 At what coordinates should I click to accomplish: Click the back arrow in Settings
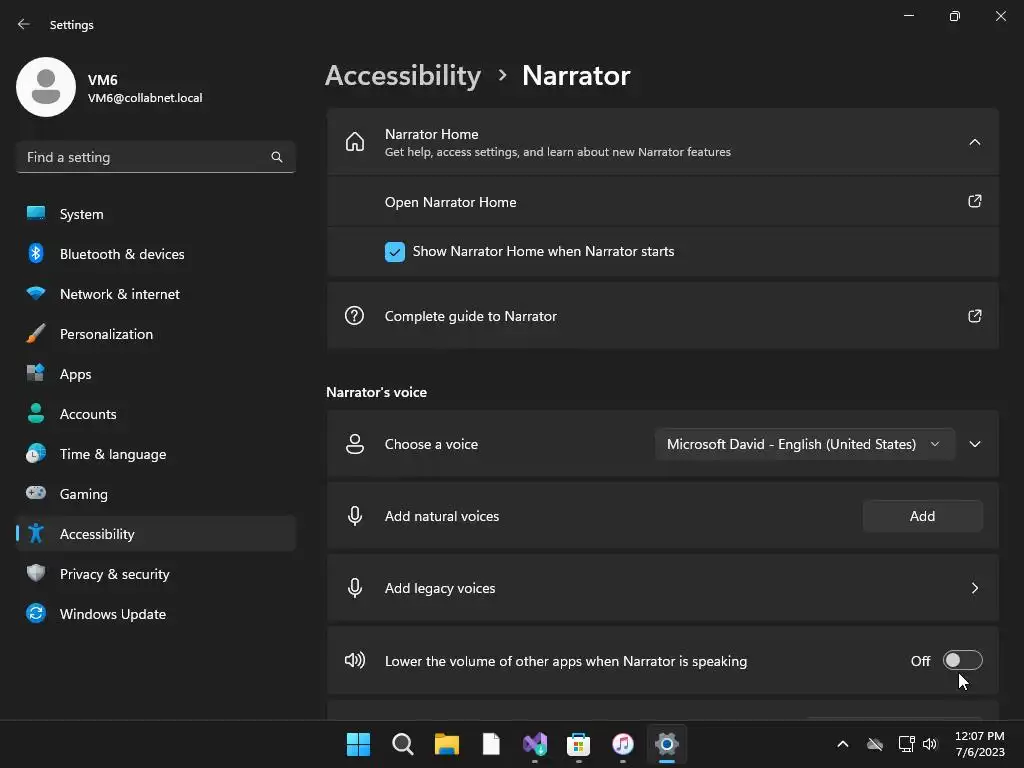(24, 24)
